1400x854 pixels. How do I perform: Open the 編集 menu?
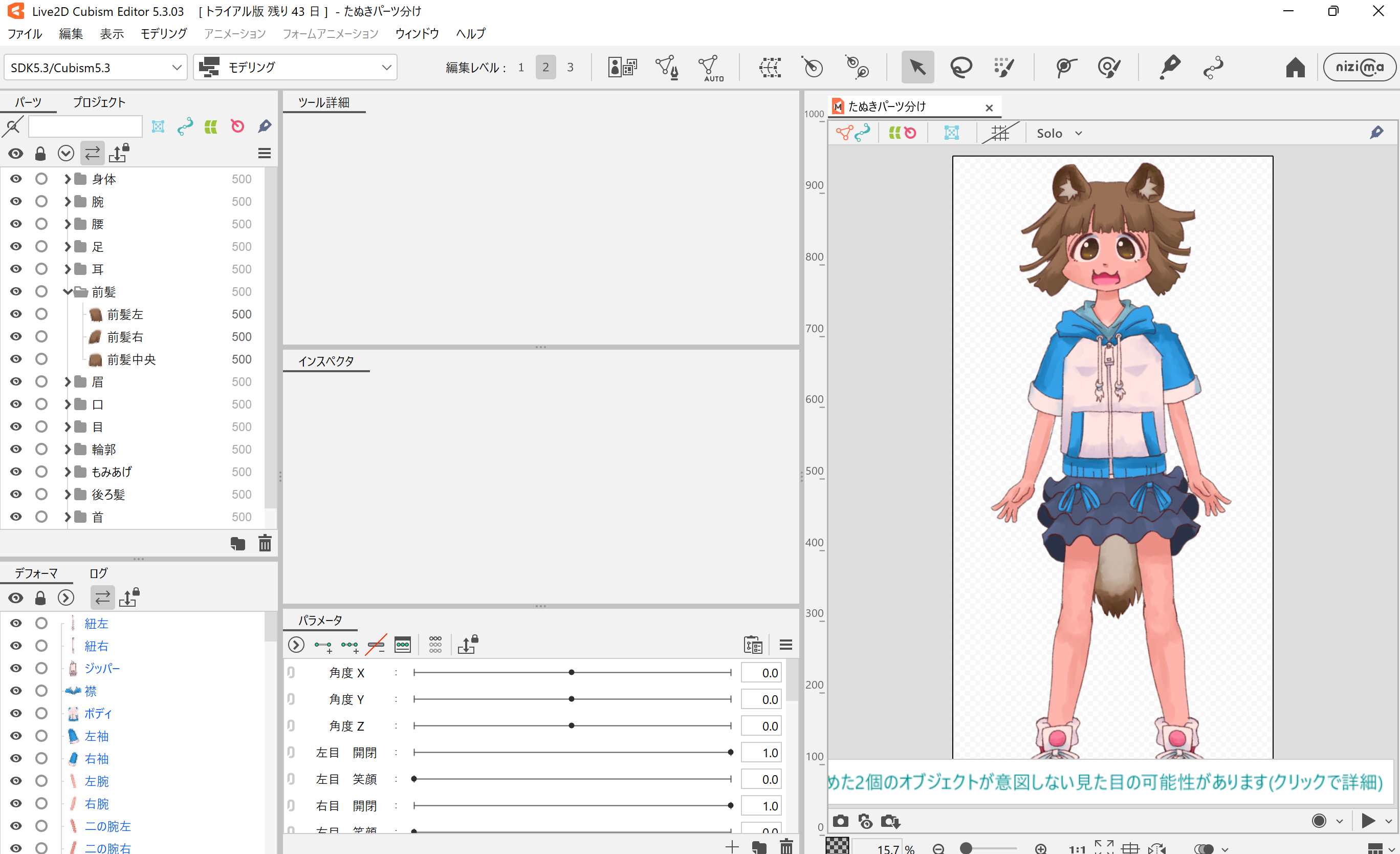point(71,34)
